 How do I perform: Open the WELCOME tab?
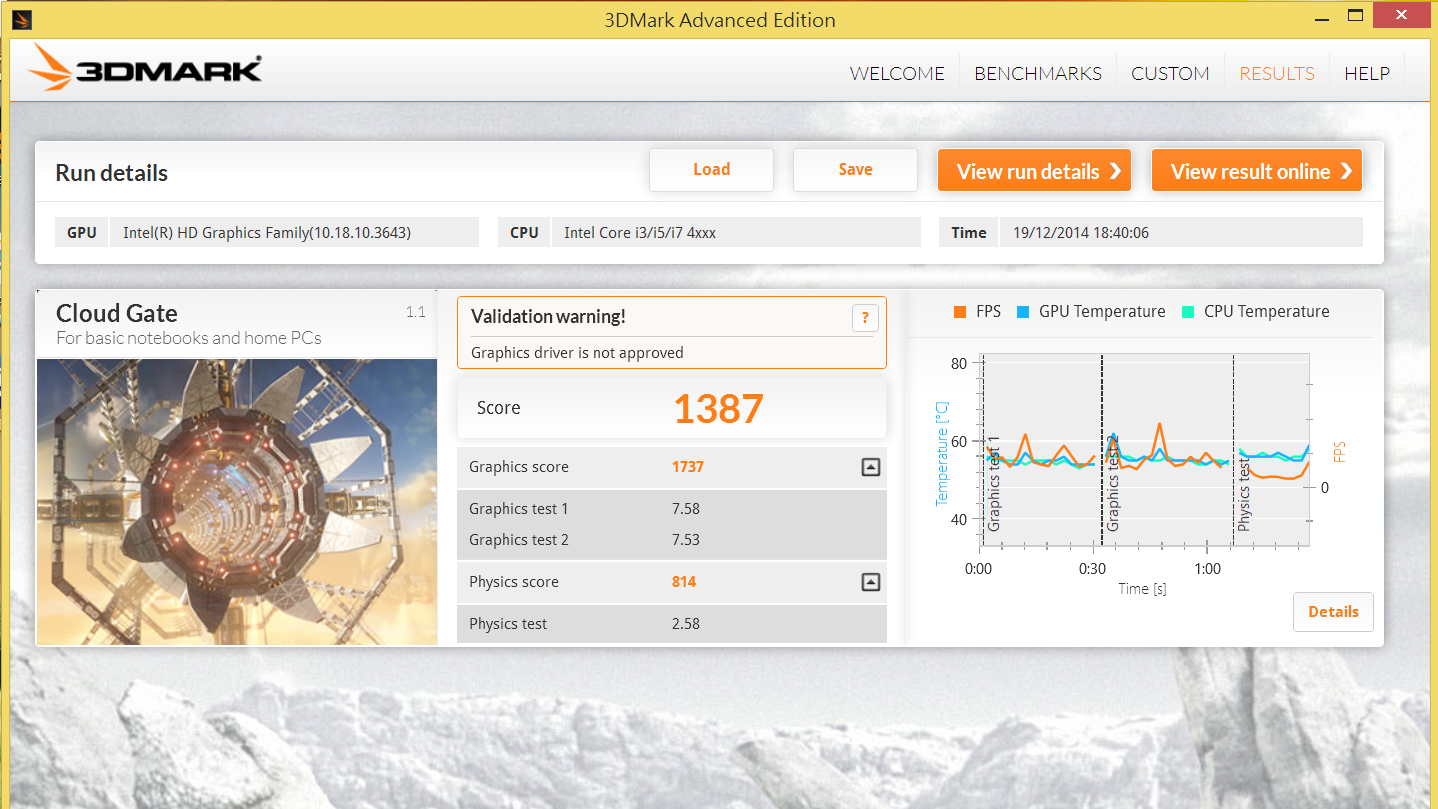897,73
